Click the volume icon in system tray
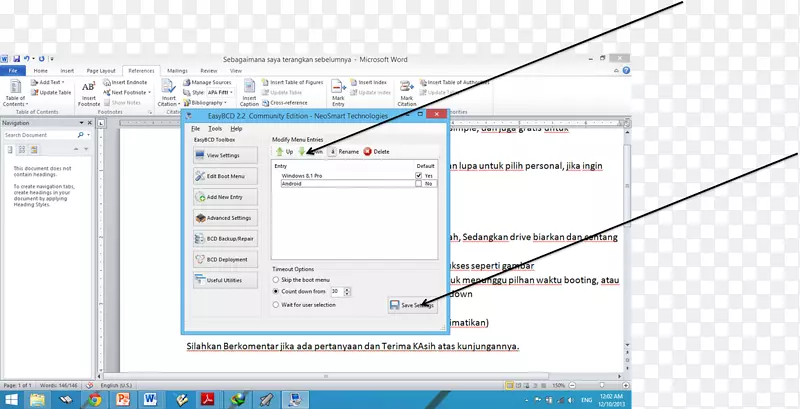The image size is (800, 409). (x=571, y=400)
